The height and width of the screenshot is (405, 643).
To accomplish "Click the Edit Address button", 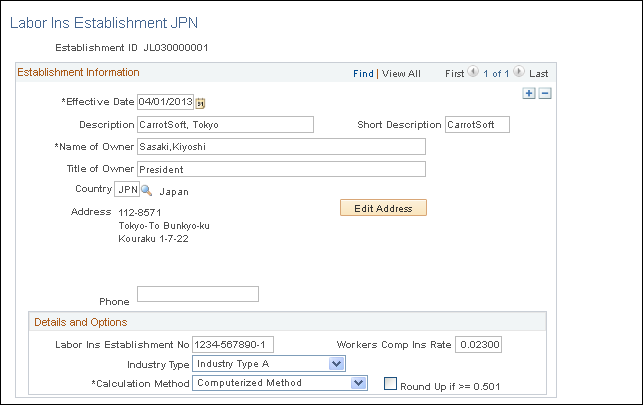I will [x=383, y=208].
